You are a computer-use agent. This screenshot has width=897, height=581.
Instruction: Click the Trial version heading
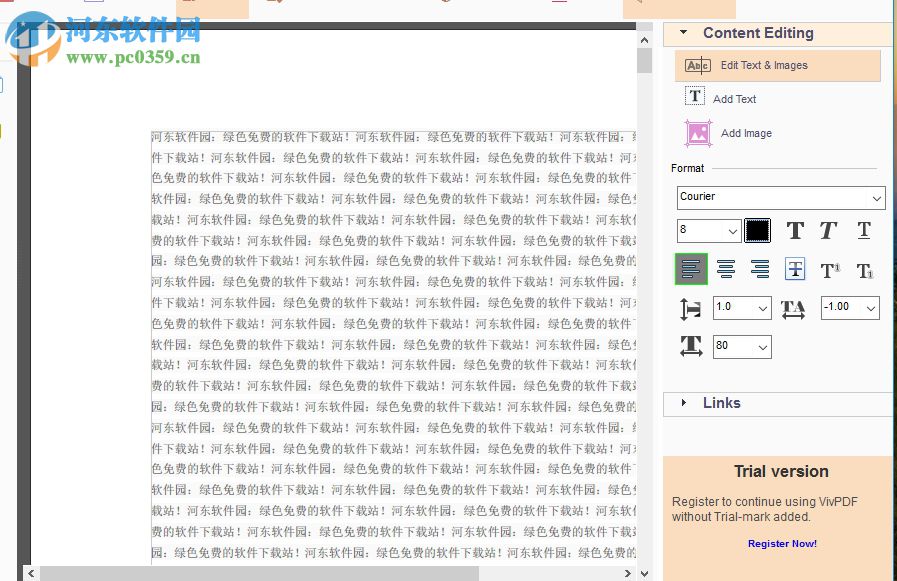(781, 471)
